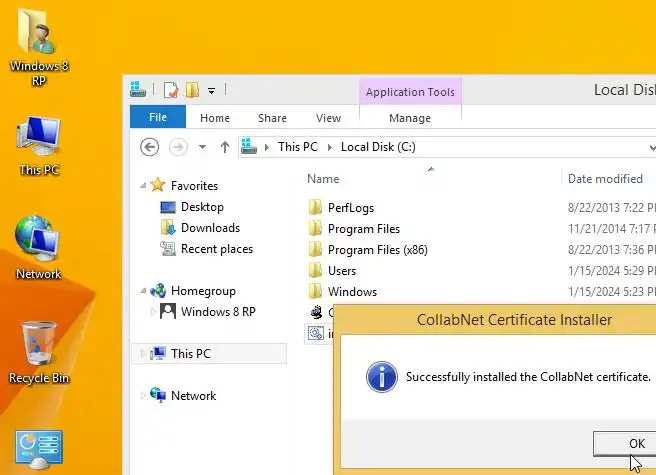Select Downloads under Favorites

tap(210, 228)
